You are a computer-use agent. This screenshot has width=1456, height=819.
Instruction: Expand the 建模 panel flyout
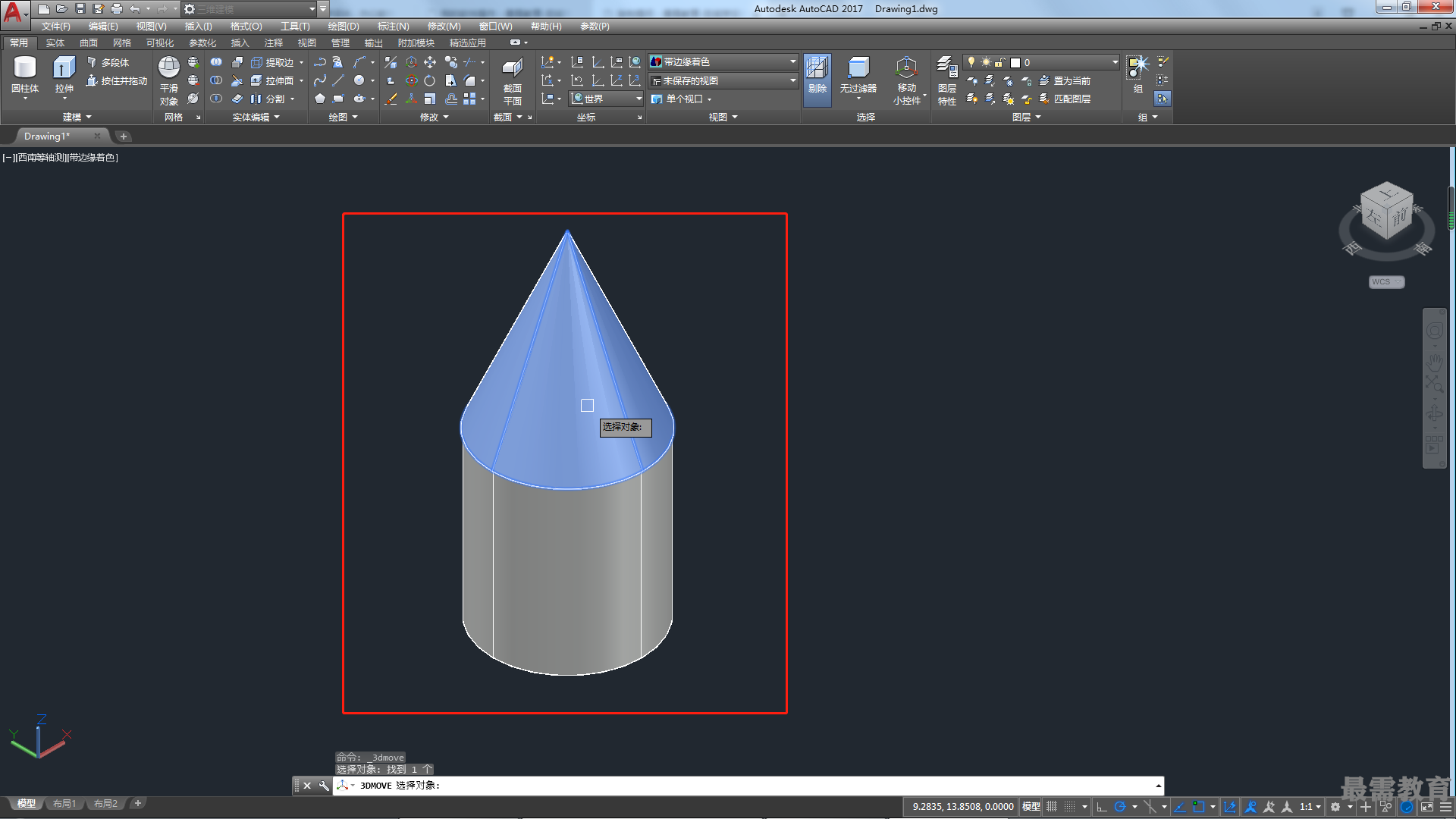coord(77,117)
